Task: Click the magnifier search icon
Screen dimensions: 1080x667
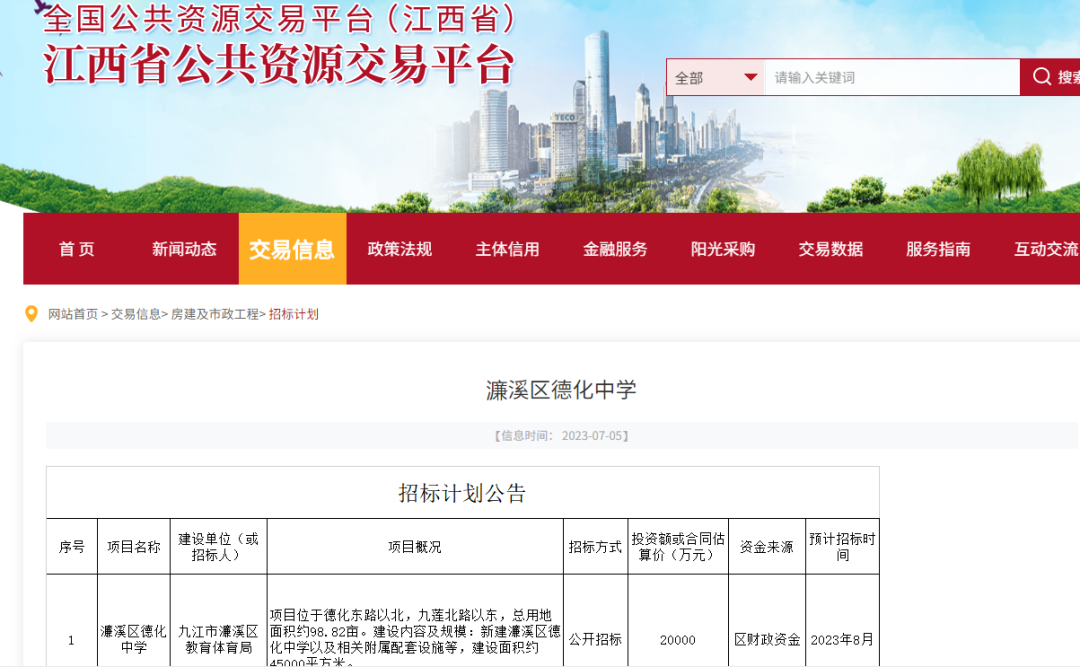Action: [x=1041, y=77]
